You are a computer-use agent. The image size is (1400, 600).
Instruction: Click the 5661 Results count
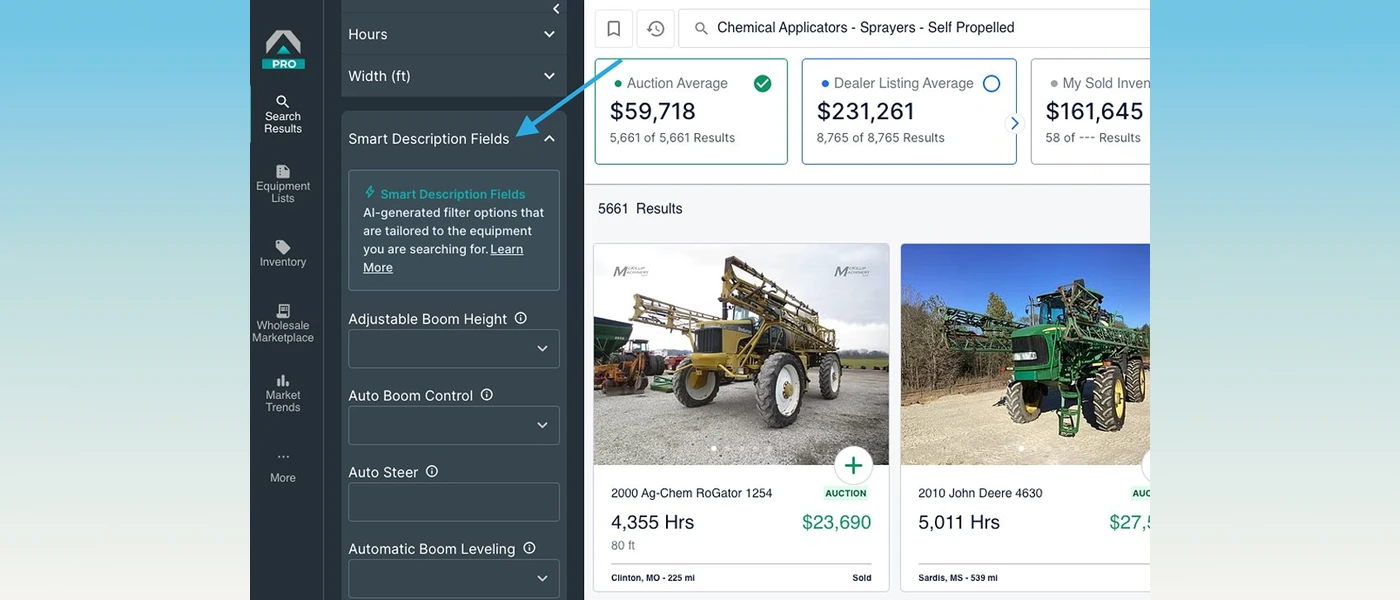tap(640, 209)
